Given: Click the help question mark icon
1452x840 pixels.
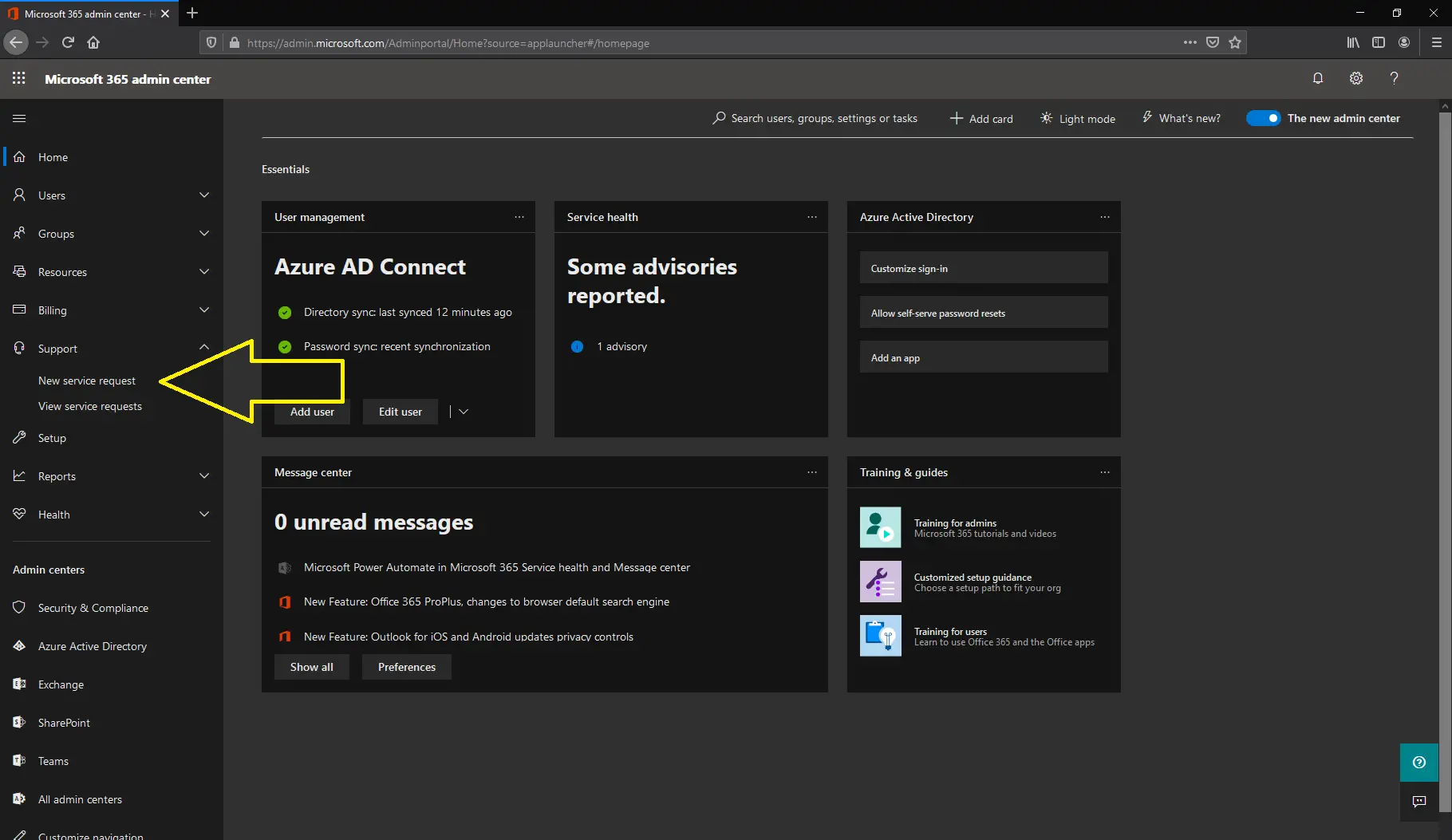Looking at the screenshot, I should [1394, 78].
